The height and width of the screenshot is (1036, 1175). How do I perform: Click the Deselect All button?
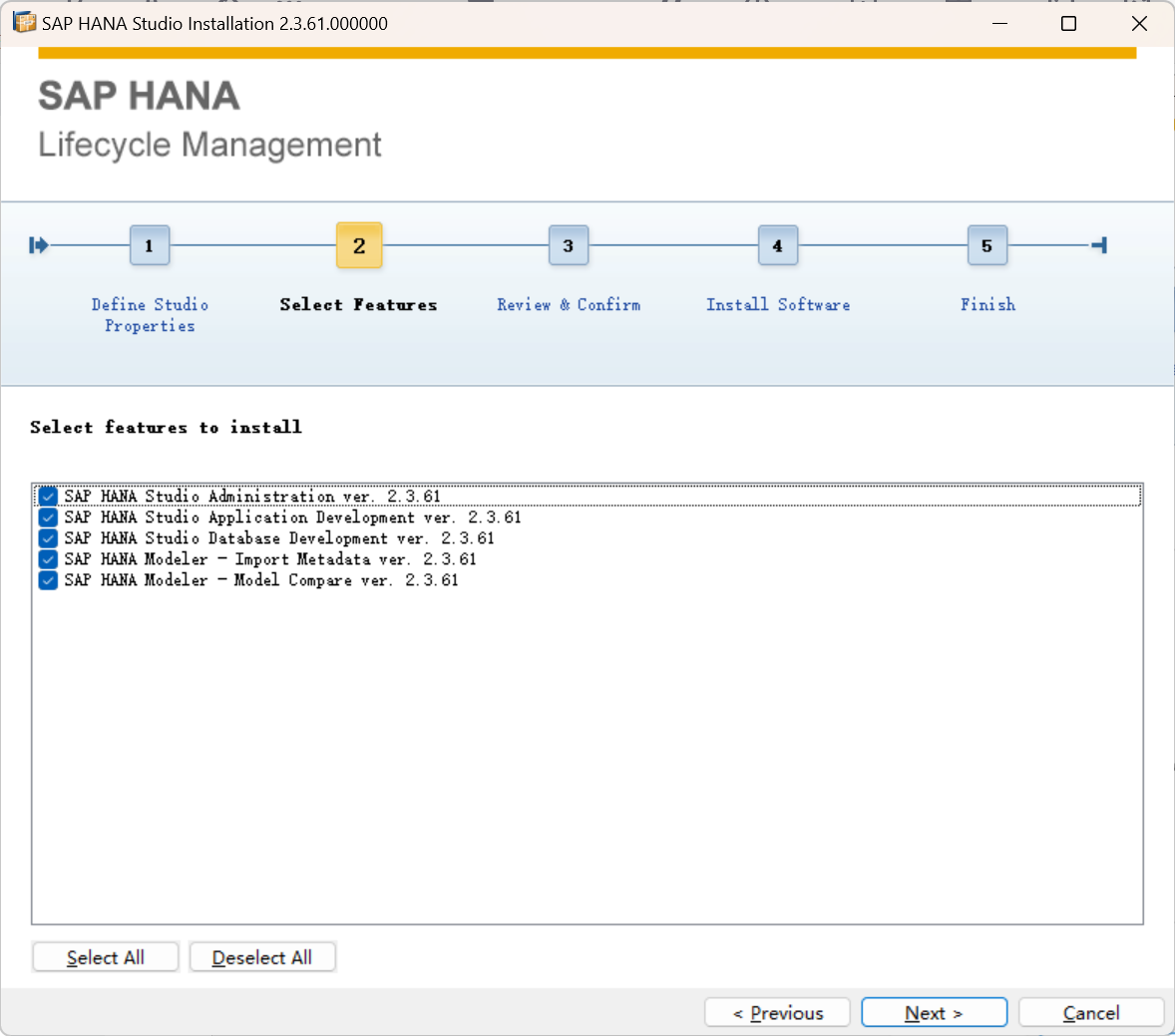tap(262, 957)
